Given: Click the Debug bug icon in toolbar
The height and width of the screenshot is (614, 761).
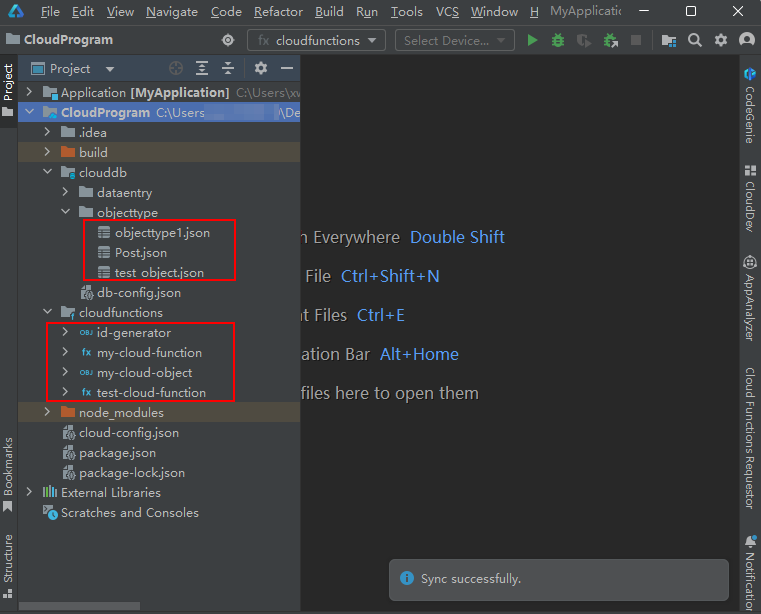Looking at the screenshot, I should (x=558, y=40).
